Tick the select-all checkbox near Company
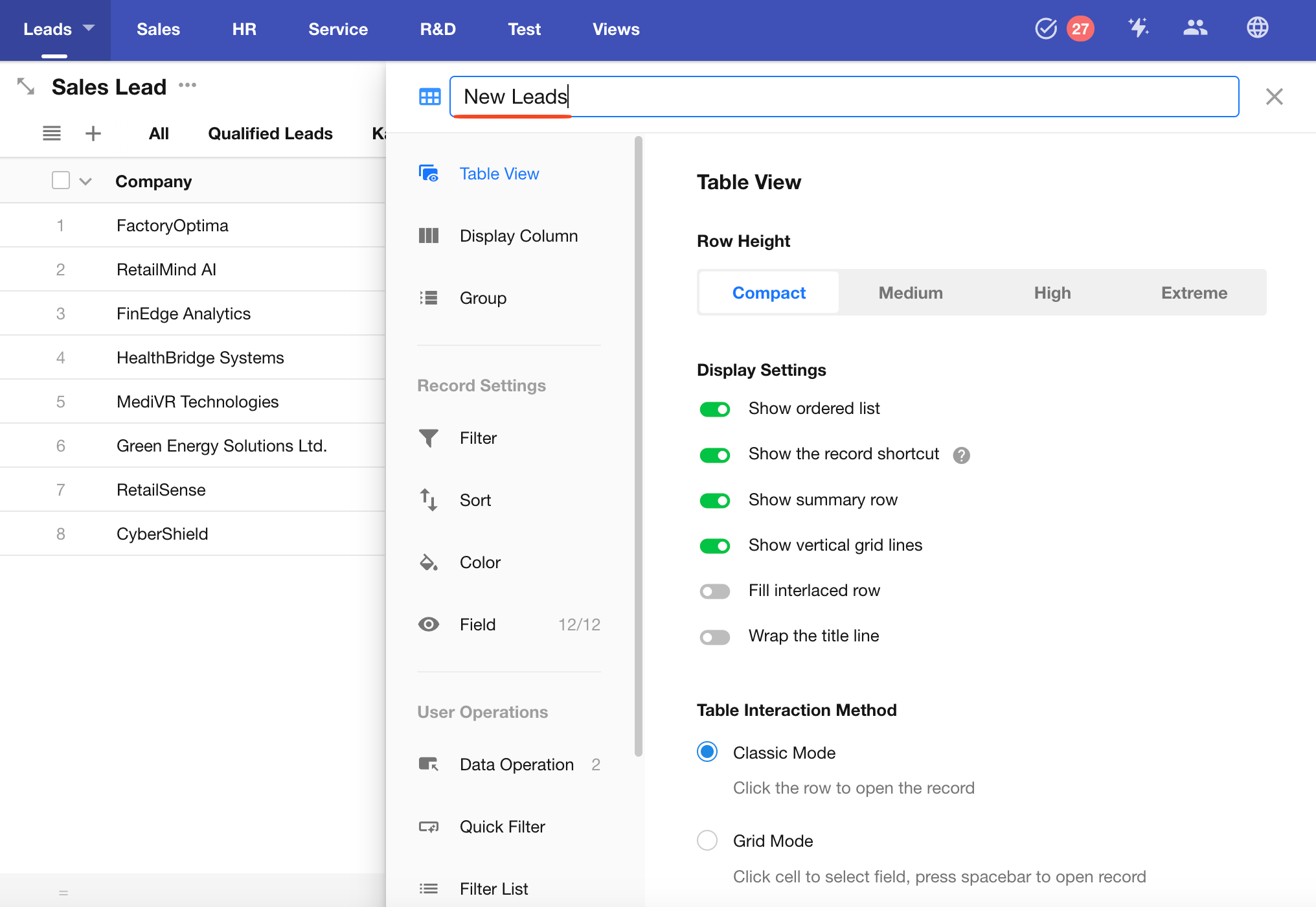 point(61,180)
